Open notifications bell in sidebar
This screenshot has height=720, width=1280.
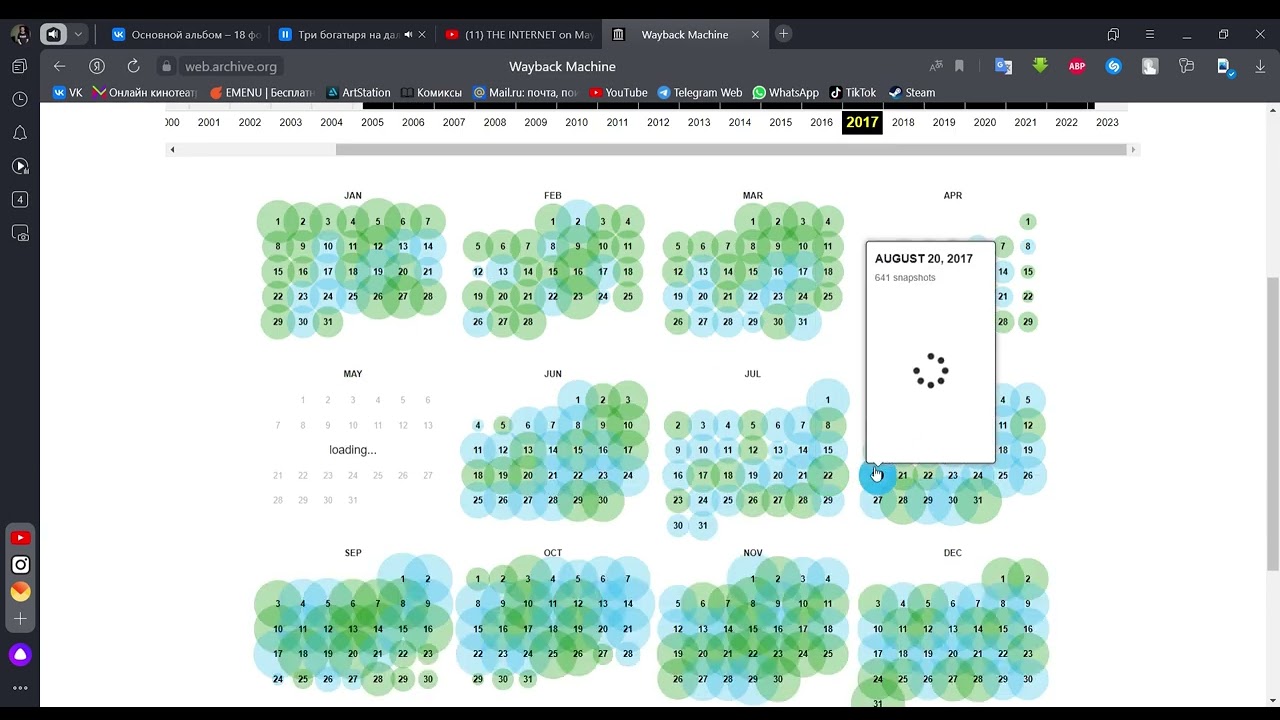[20, 133]
